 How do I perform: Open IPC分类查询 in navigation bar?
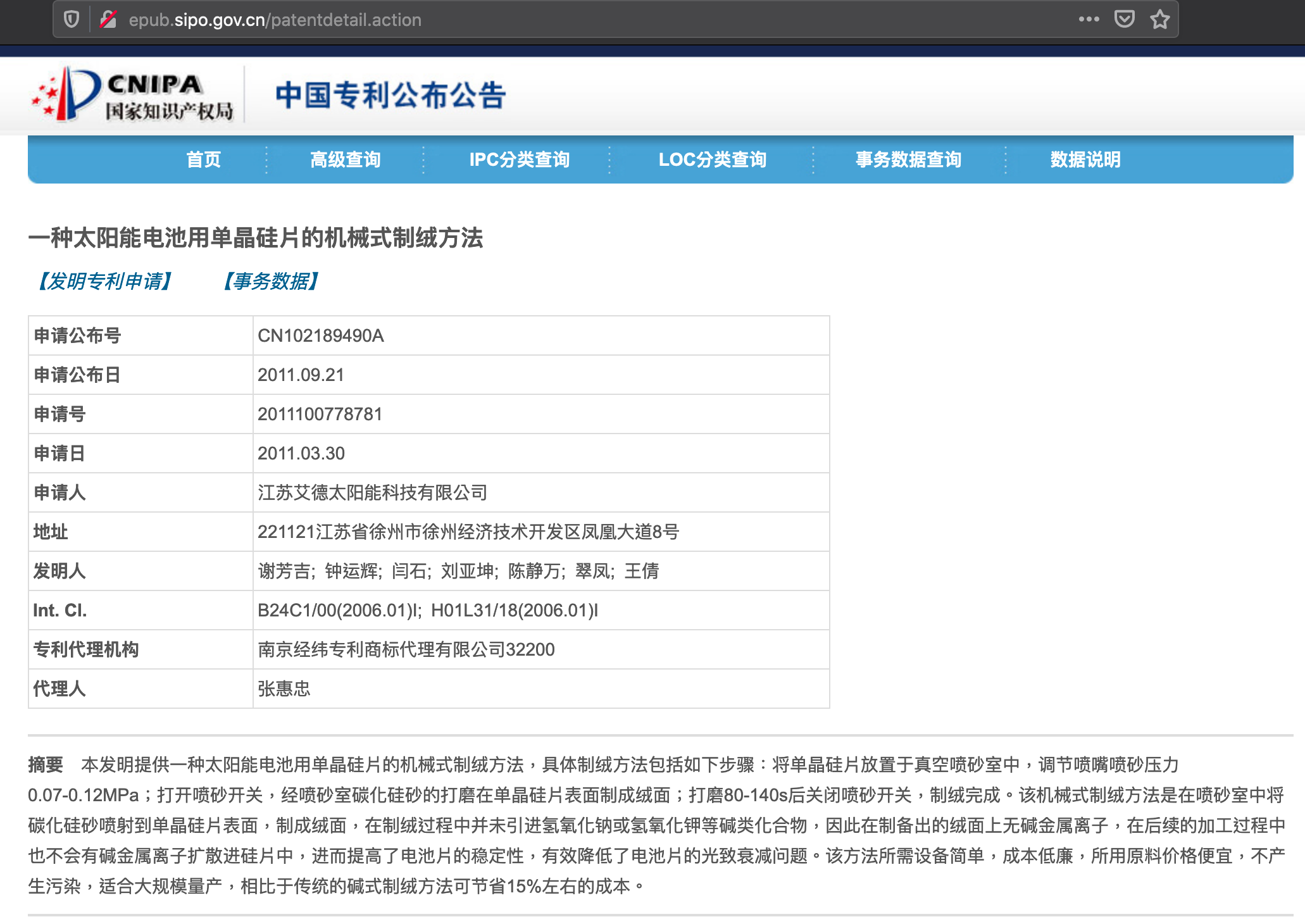(x=519, y=159)
